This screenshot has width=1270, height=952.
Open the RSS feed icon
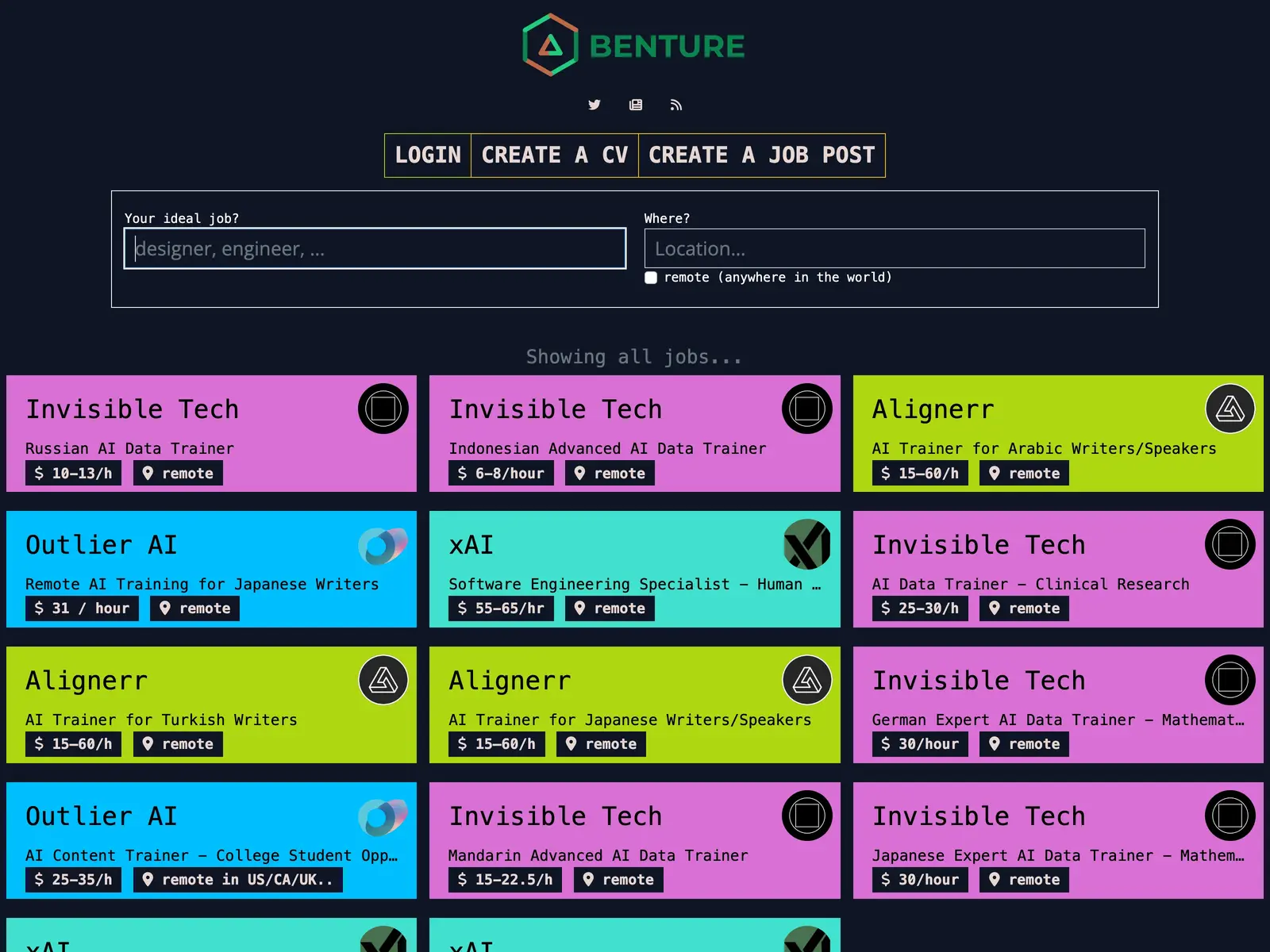[x=676, y=105]
